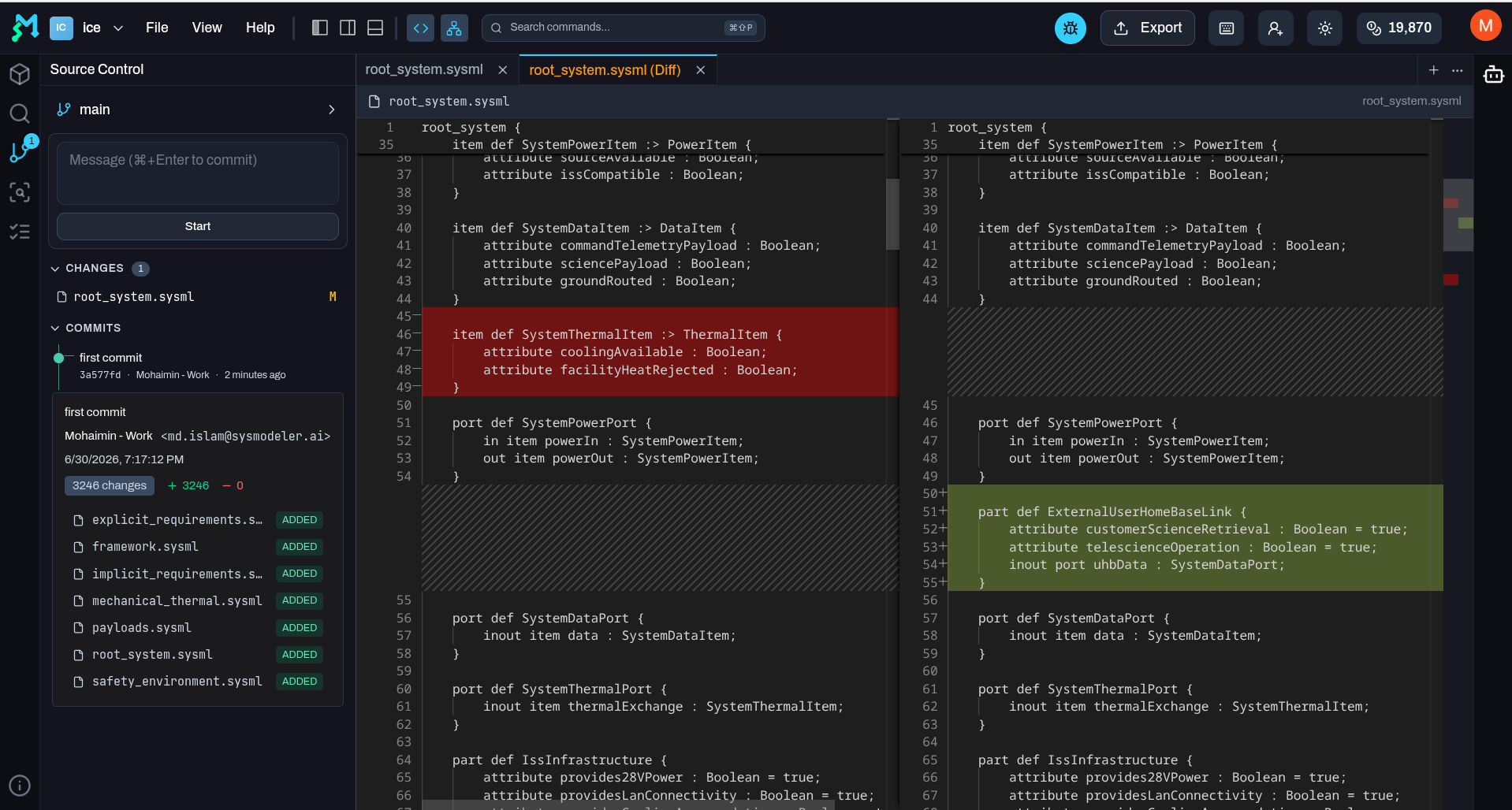Switch to diagram view mode
Screen dimensions: 1512x810
(454, 28)
